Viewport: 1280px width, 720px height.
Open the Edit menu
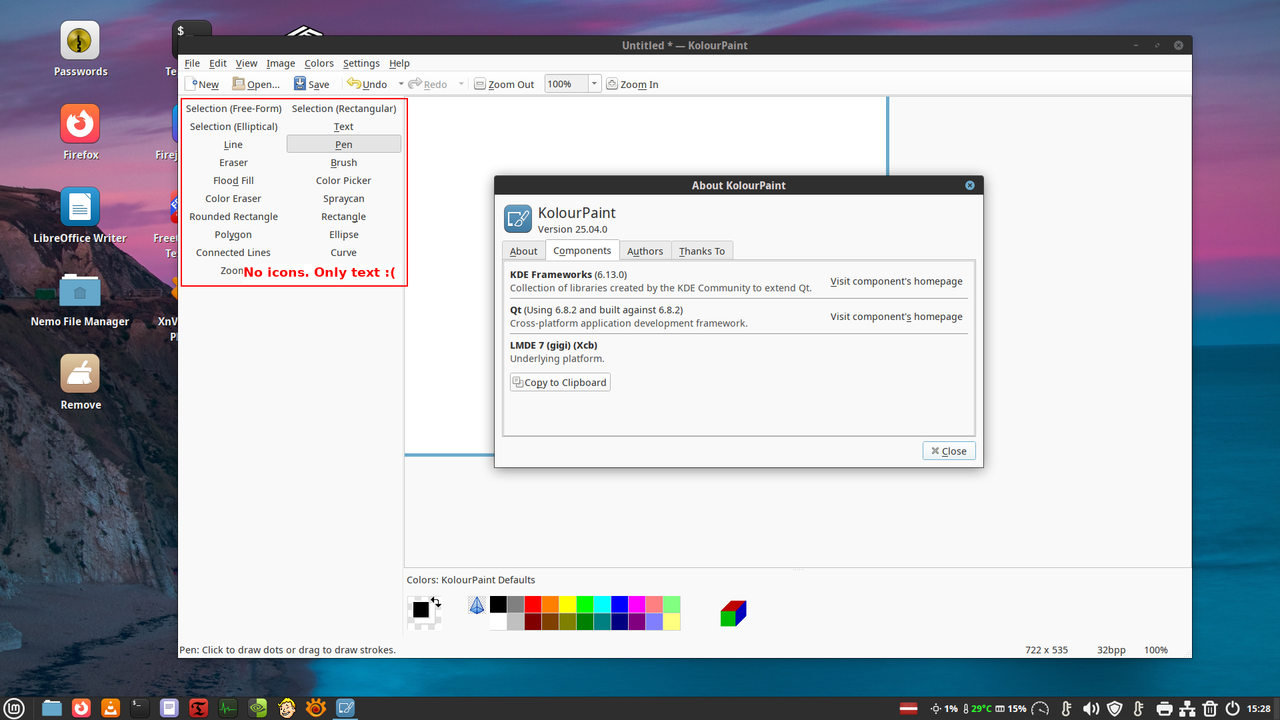click(x=218, y=63)
